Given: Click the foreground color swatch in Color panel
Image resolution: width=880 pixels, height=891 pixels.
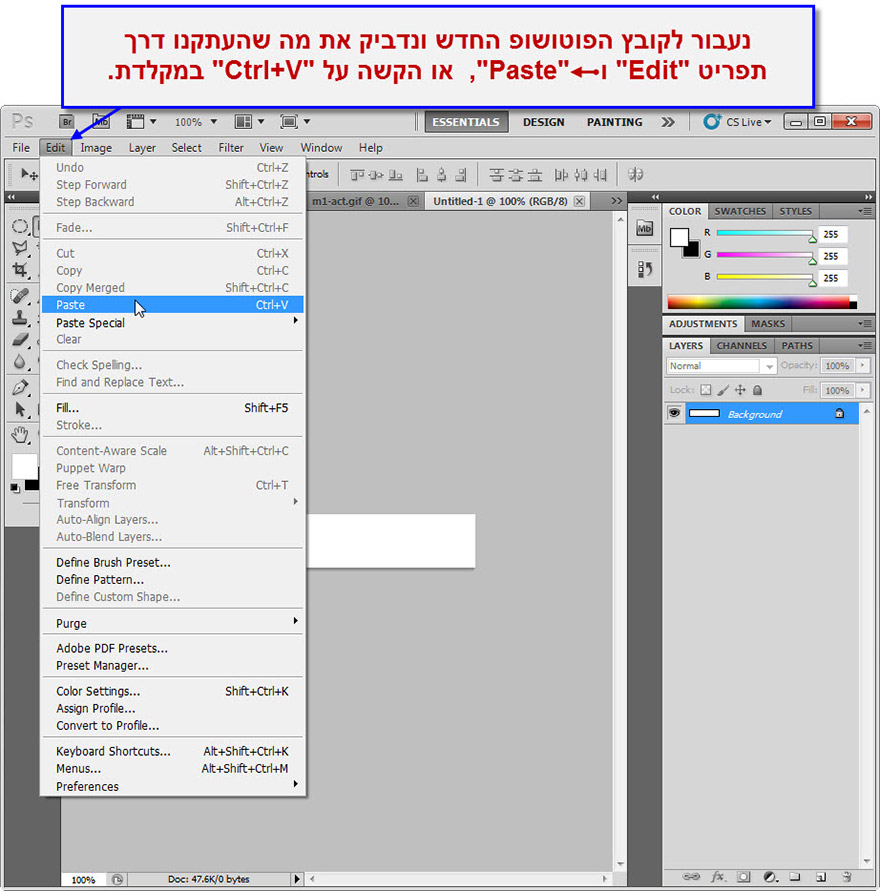Looking at the screenshot, I should pyautogui.click(x=679, y=237).
